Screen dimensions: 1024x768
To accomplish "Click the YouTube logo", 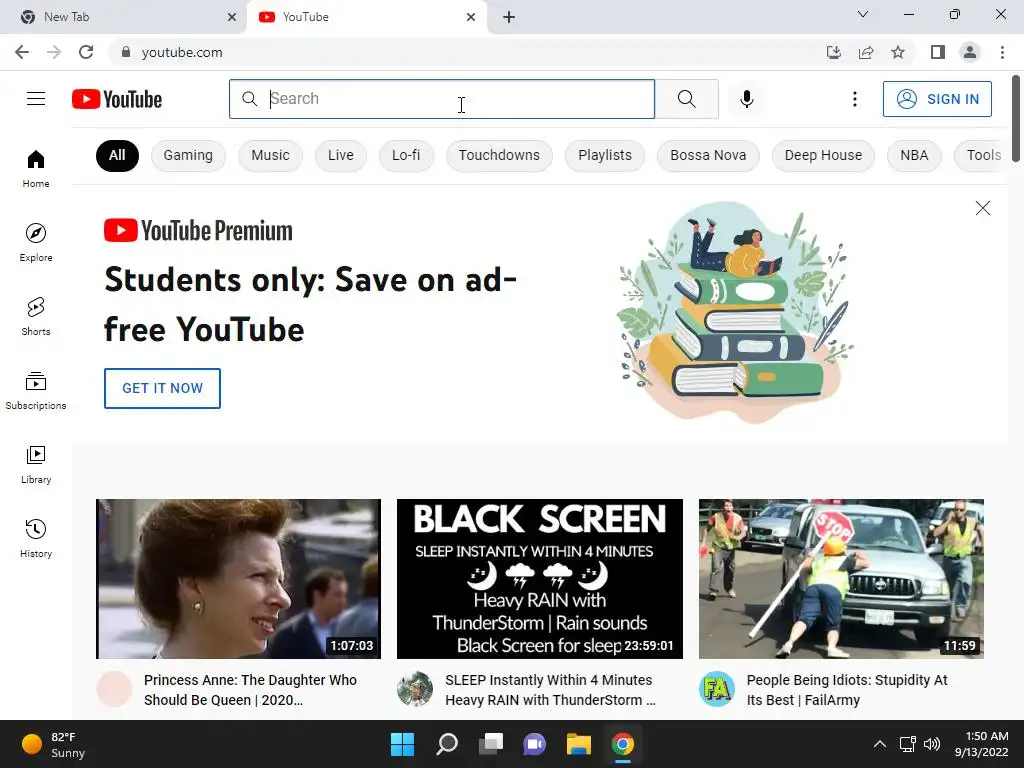I will (x=117, y=99).
